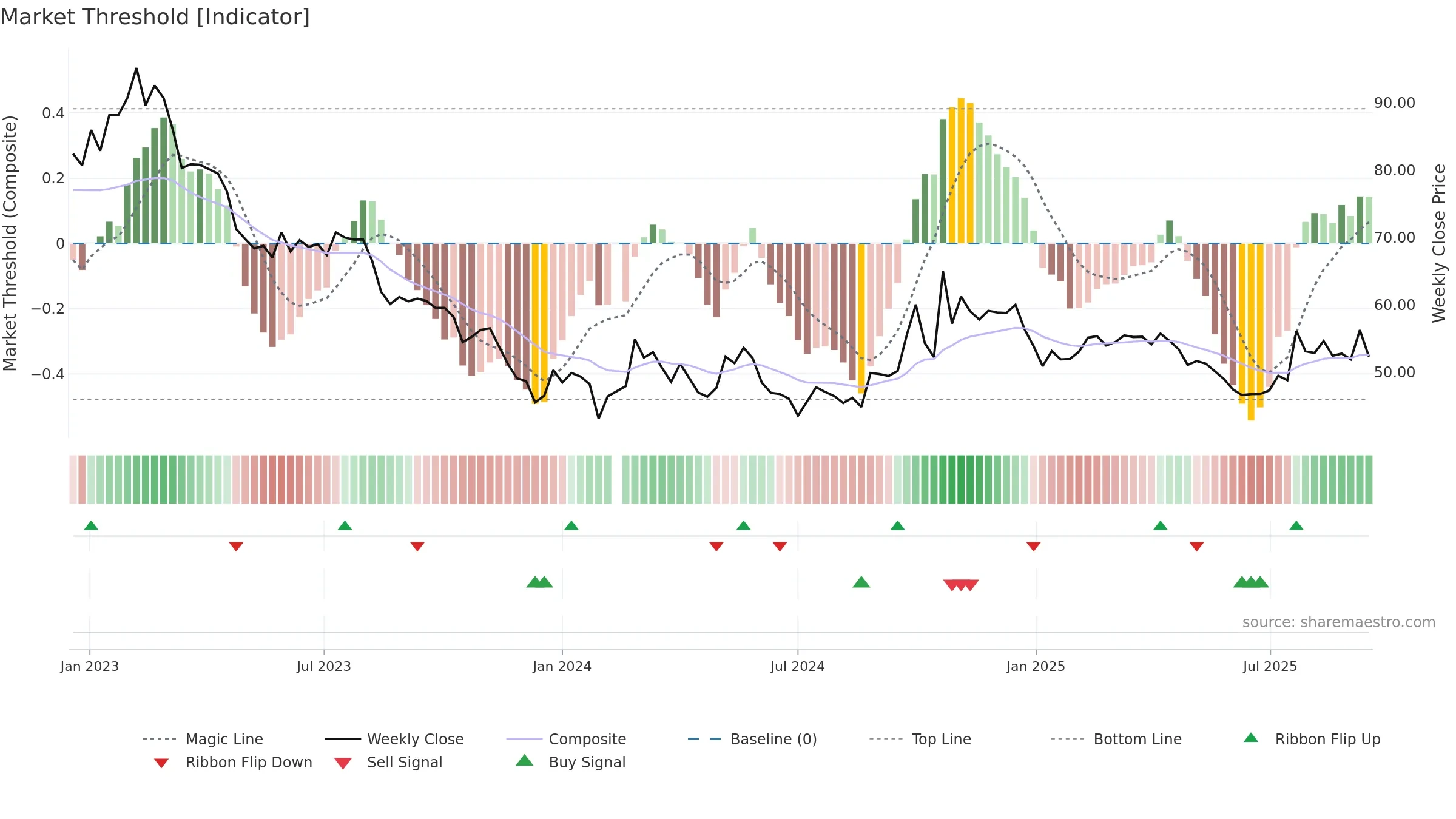The width and height of the screenshot is (1456, 819).
Task: Click the right axis value 70.00
Action: (x=1395, y=237)
